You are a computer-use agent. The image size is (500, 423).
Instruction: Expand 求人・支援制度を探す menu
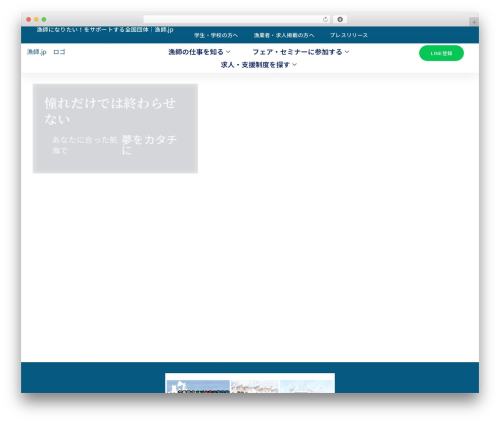coord(259,65)
